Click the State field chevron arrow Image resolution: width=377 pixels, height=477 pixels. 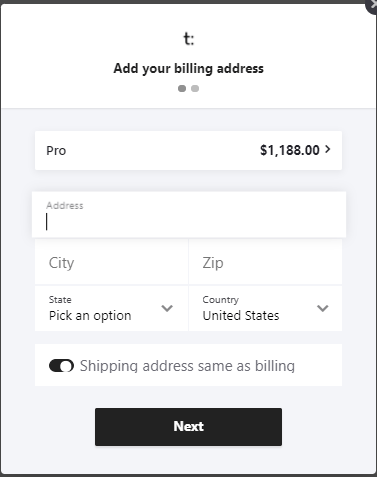click(167, 308)
